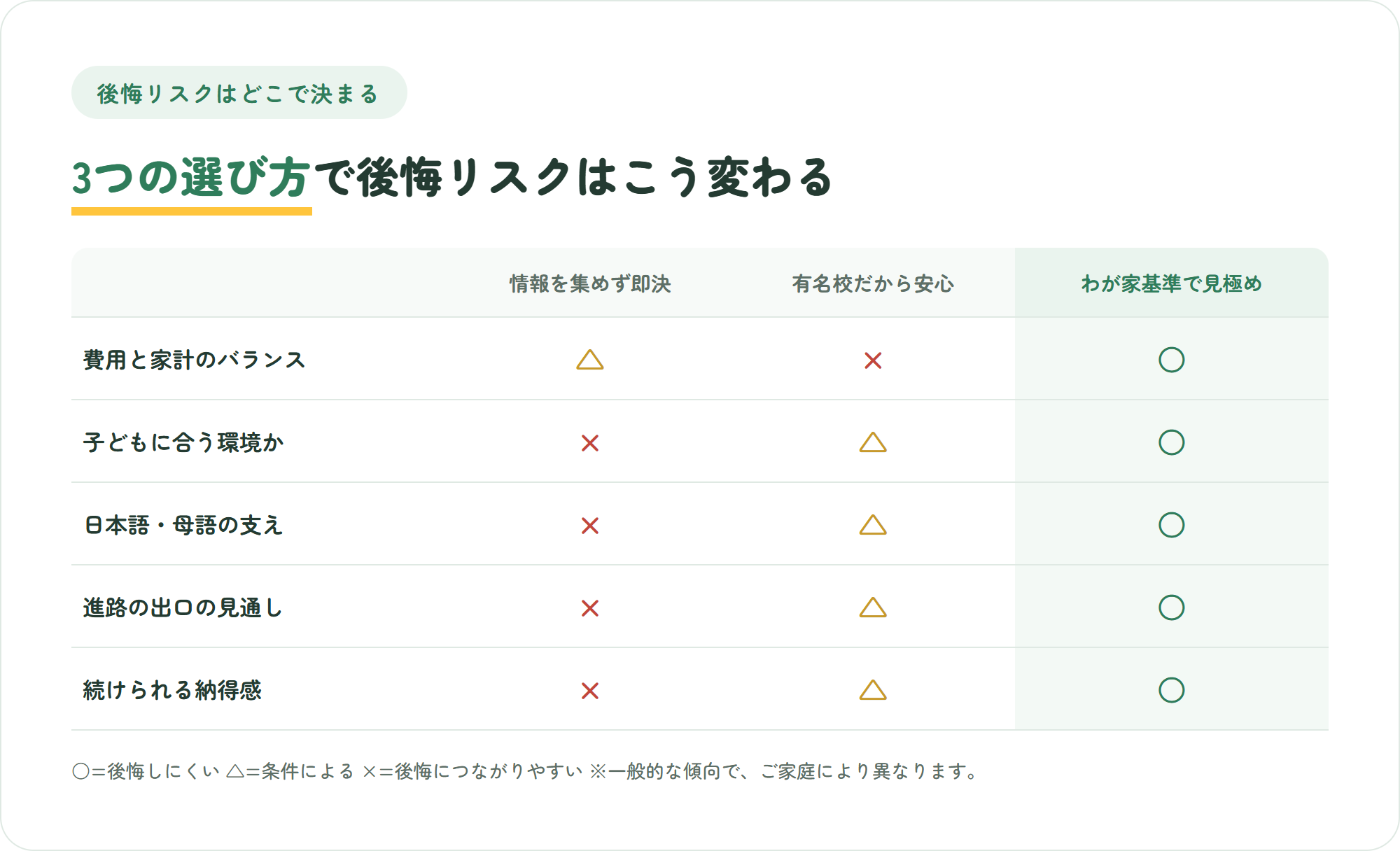This screenshot has width=1400, height=851.
Task: Click the 後悔リスクはどこで決まる pill label
Action: tap(239, 93)
